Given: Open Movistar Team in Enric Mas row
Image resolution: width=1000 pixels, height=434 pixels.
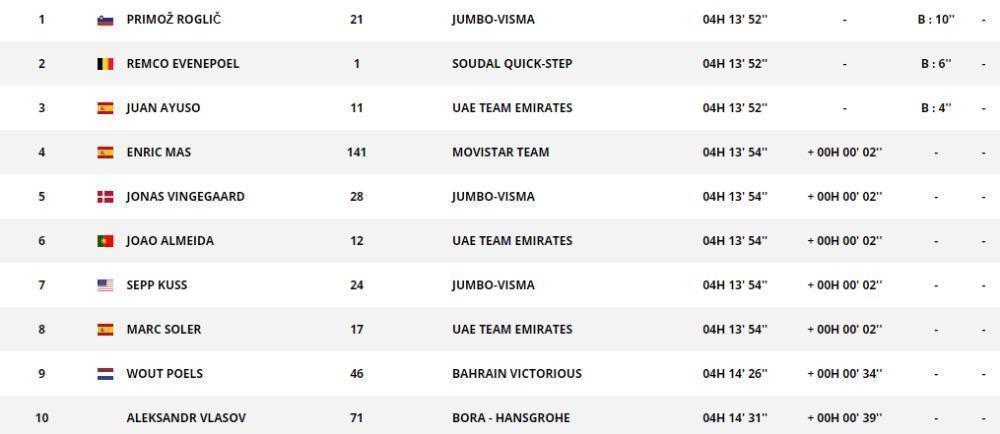Looking at the screenshot, I should [501, 152].
